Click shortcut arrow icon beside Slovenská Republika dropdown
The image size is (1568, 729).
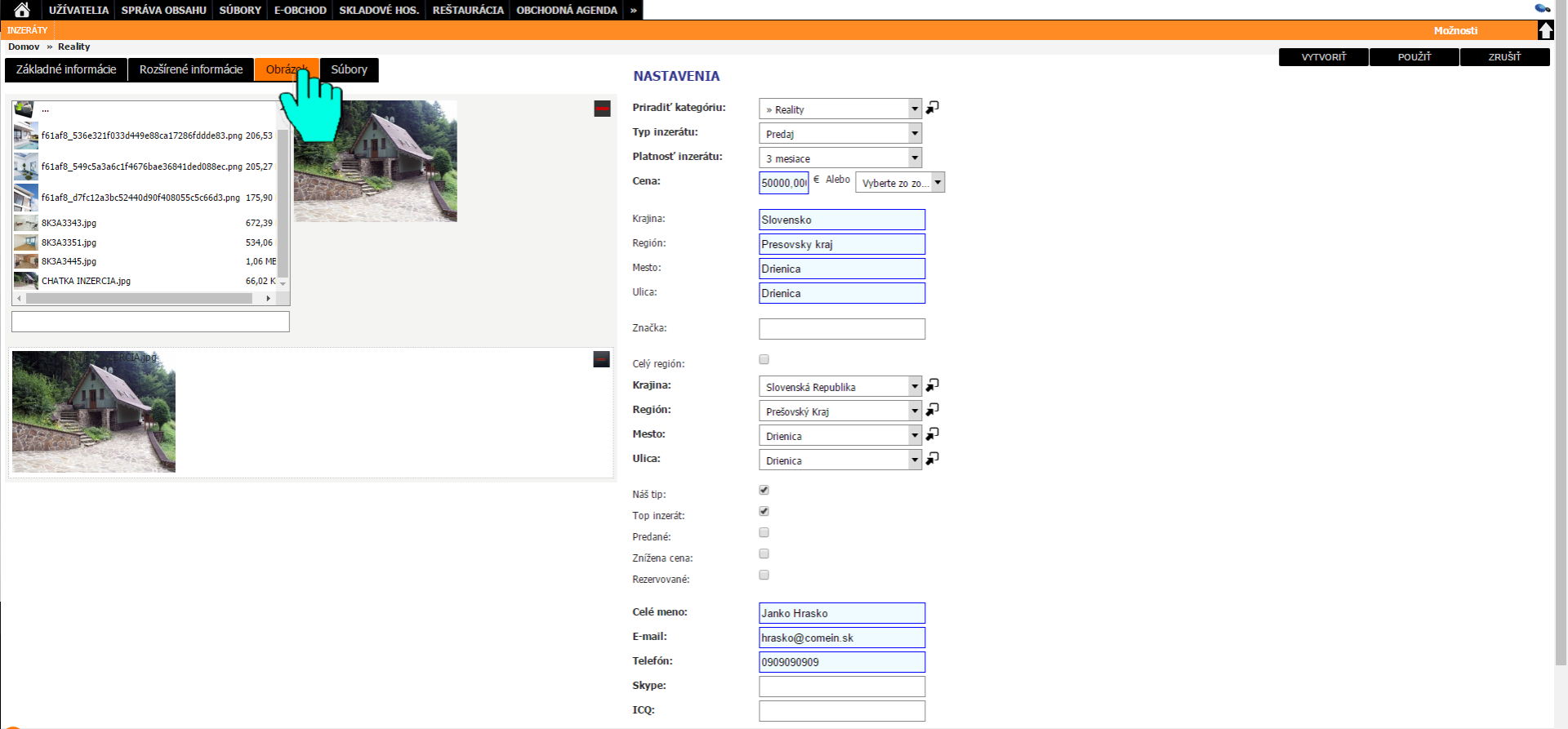pos(933,385)
